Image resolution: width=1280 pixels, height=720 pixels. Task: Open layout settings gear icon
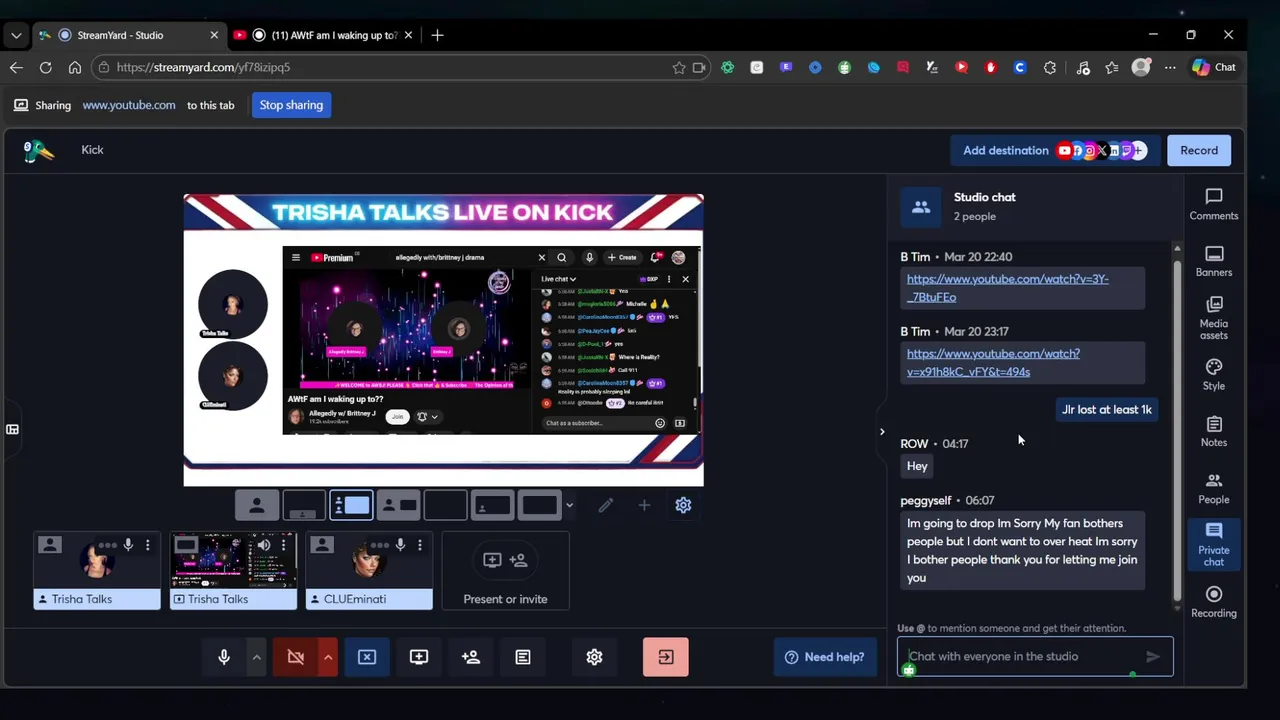click(683, 505)
